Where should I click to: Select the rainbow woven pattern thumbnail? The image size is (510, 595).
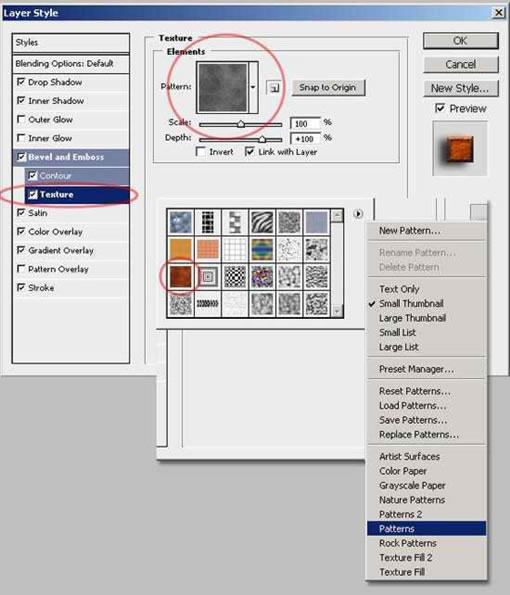click(262, 249)
